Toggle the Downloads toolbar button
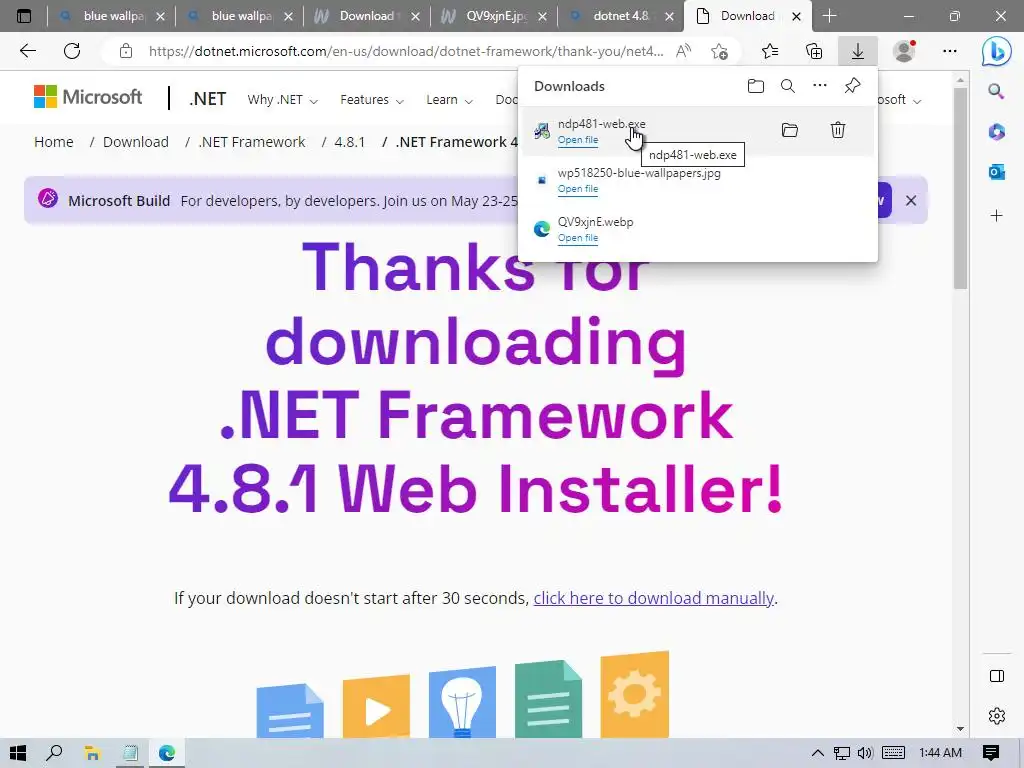The image size is (1024, 768). pos(857,51)
